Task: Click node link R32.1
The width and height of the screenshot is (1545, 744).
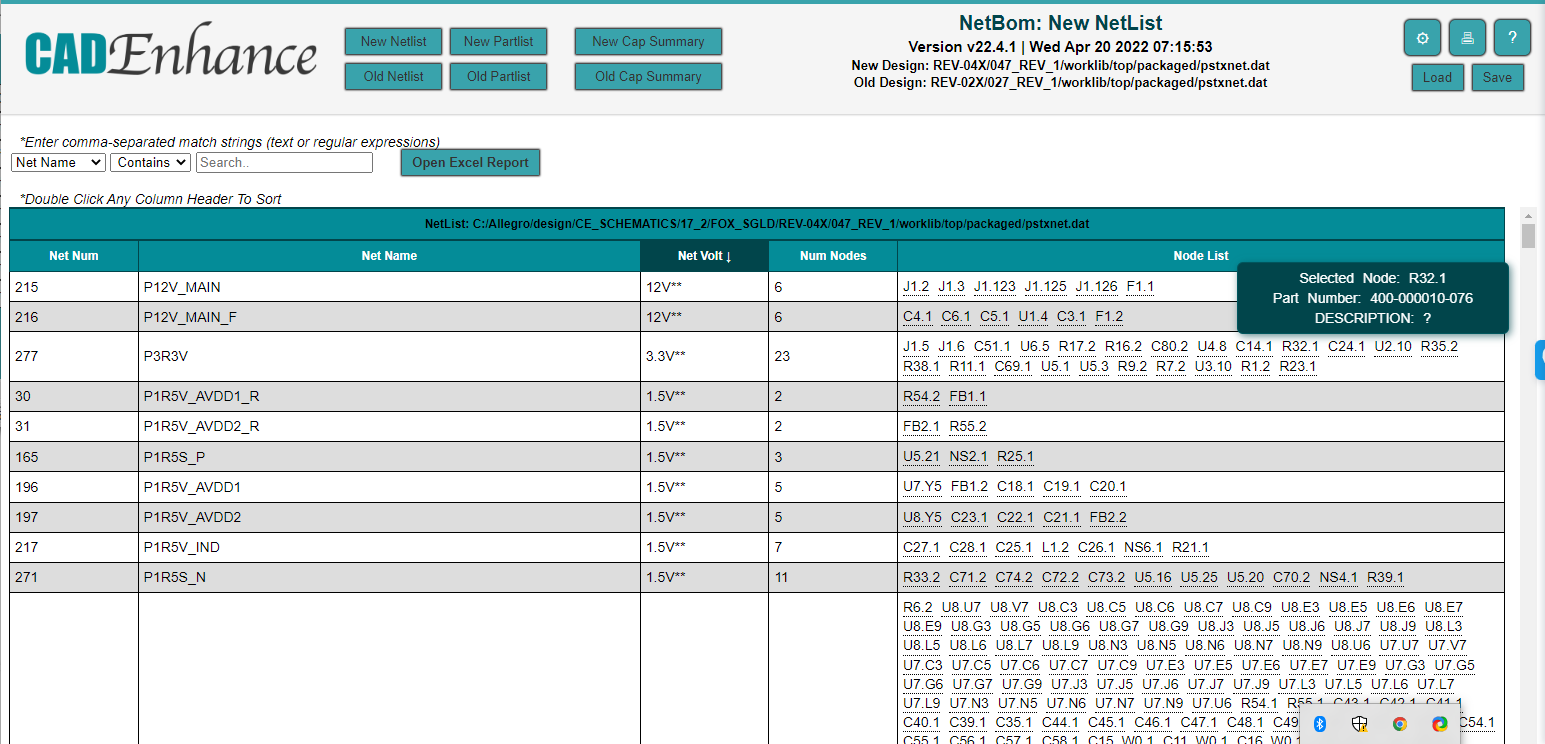Action: pos(1300,347)
